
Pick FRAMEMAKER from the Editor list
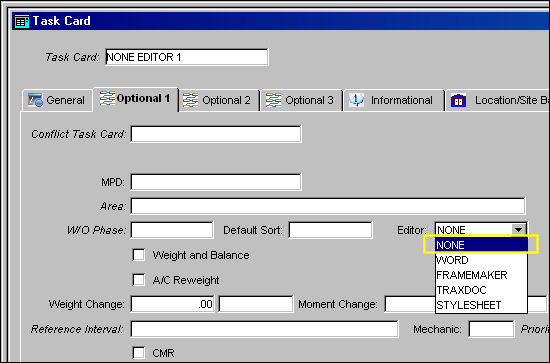pos(481,275)
